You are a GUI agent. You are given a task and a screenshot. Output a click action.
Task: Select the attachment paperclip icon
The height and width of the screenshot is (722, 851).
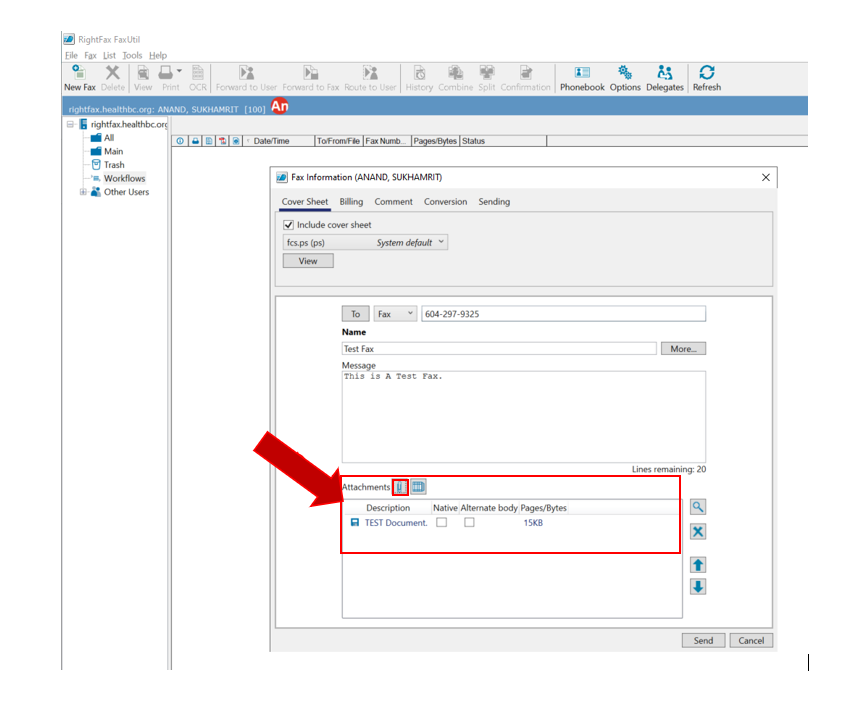[x=400, y=487]
